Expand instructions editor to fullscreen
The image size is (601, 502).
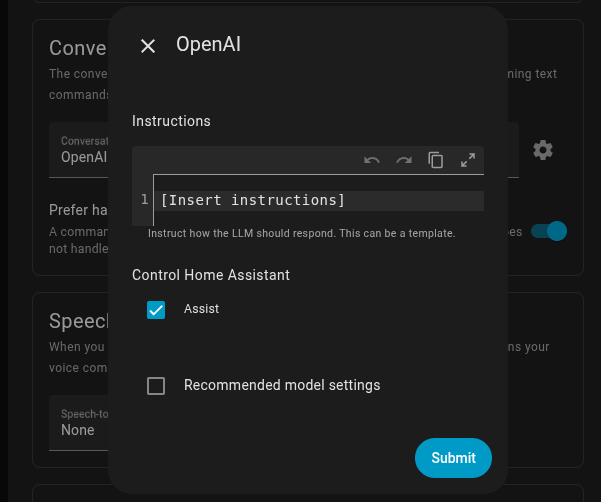tap(468, 160)
